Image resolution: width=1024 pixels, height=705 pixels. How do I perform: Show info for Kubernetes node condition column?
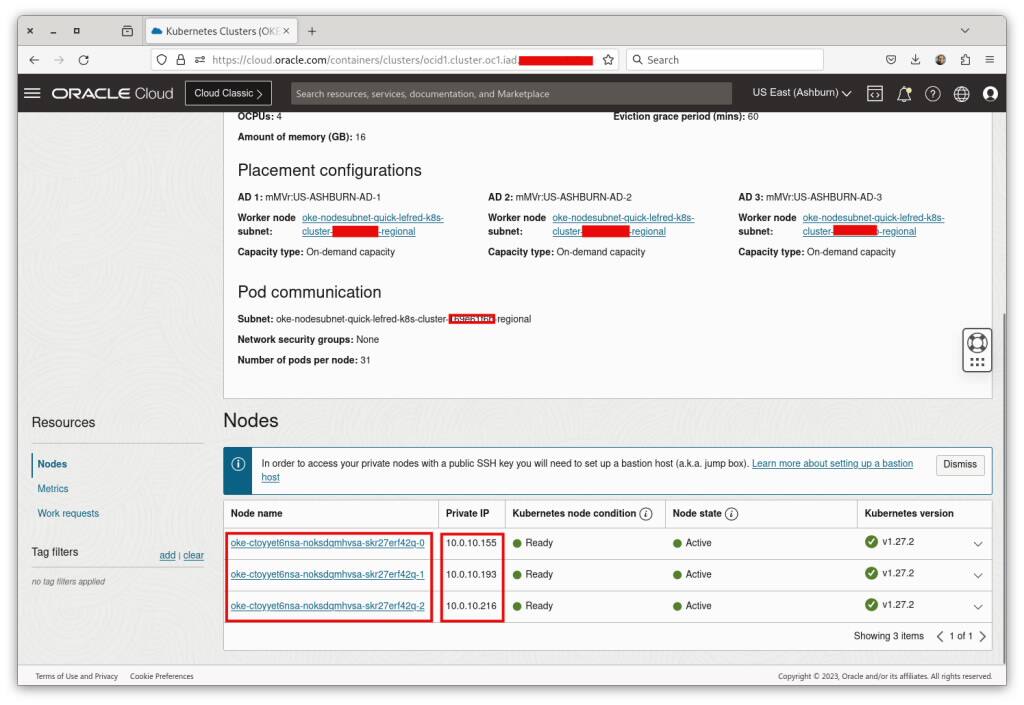[x=646, y=514]
